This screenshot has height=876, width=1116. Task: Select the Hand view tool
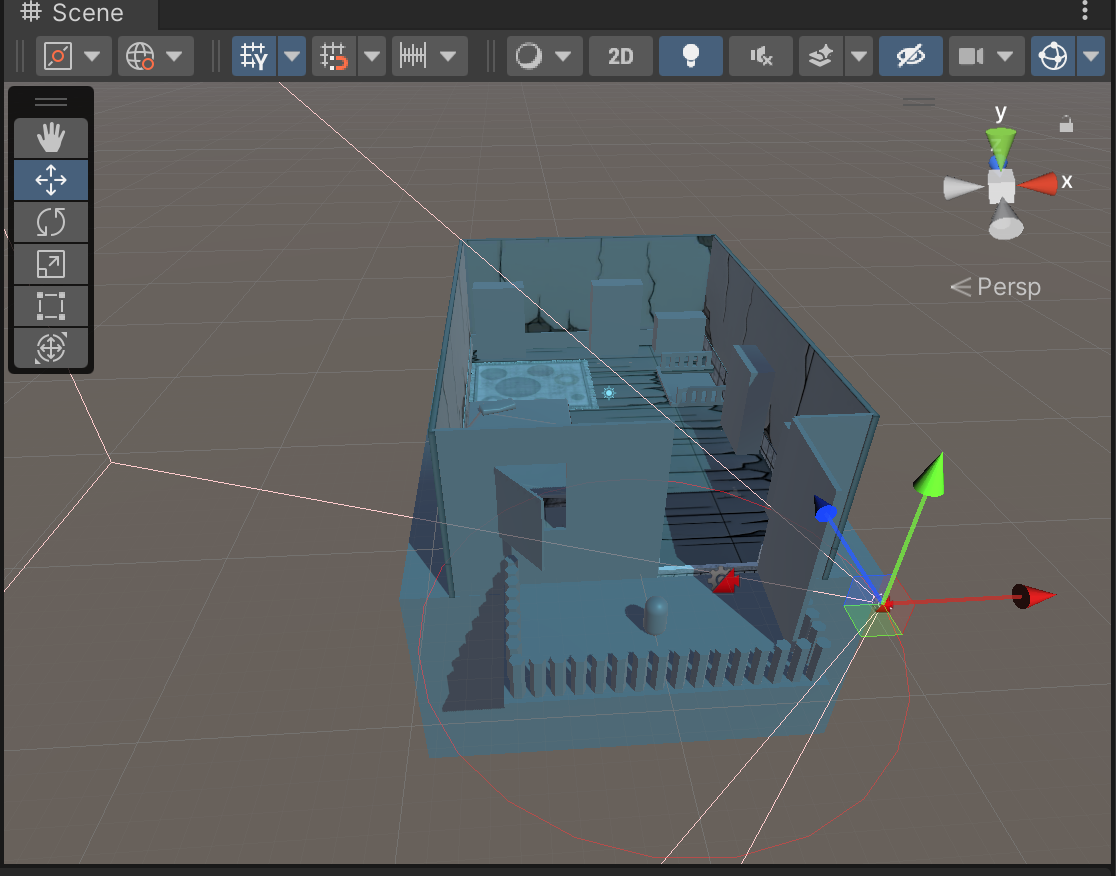(x=51, y=138)
